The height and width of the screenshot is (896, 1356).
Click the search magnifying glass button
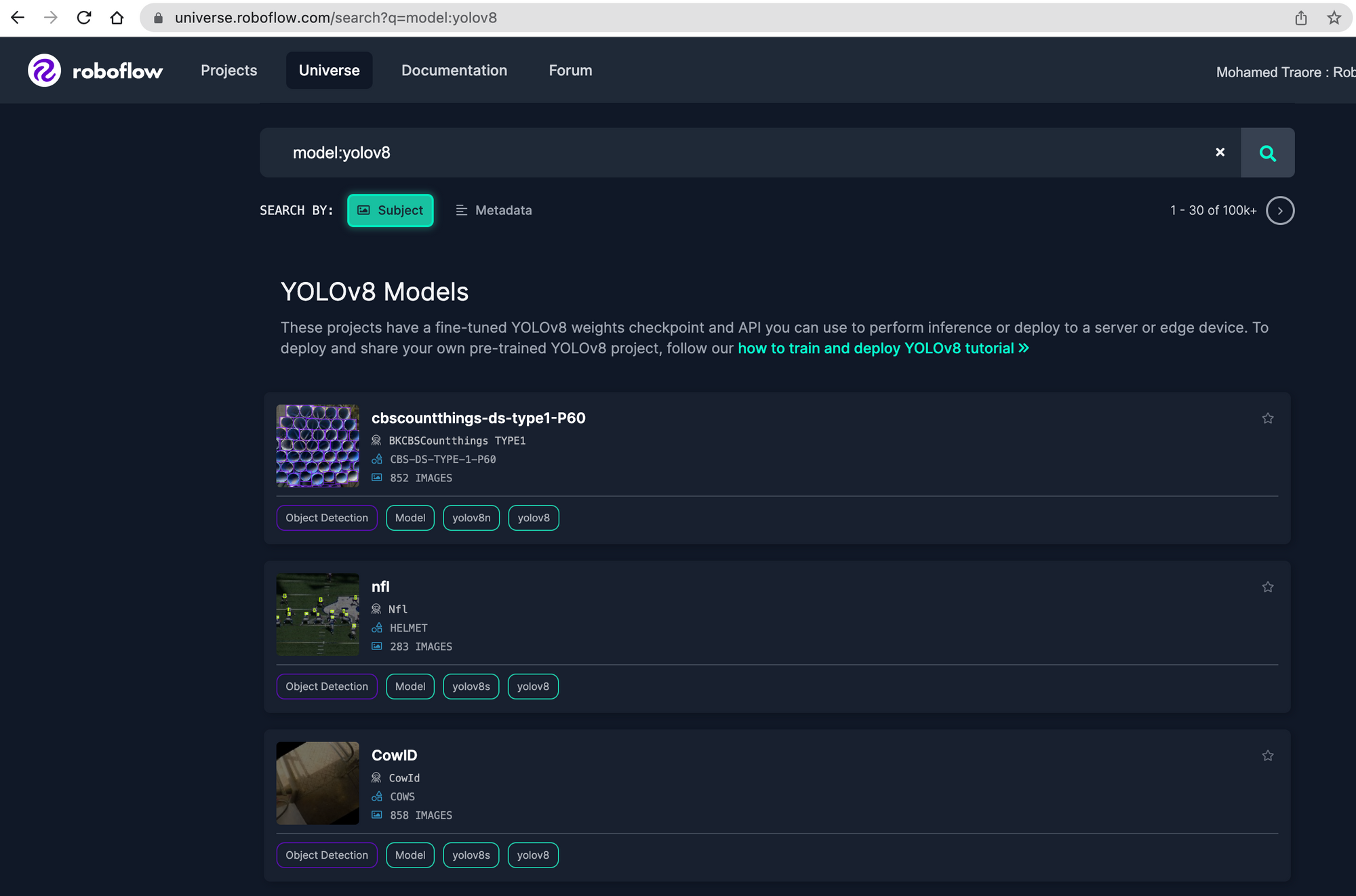click(1267, 152)
